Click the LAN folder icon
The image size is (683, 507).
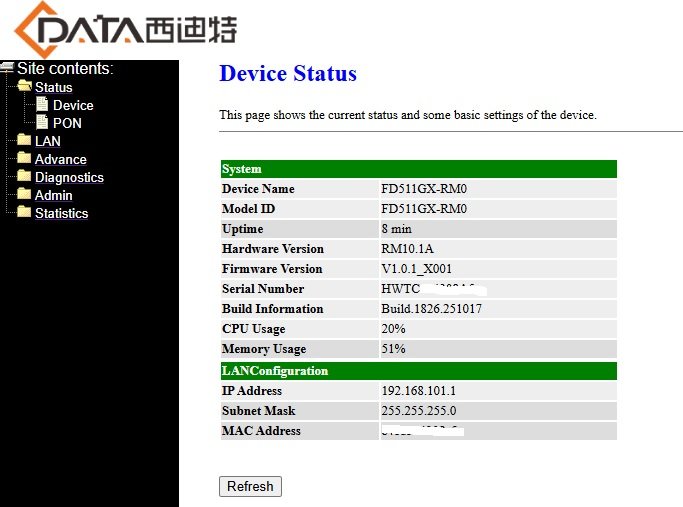24,140
